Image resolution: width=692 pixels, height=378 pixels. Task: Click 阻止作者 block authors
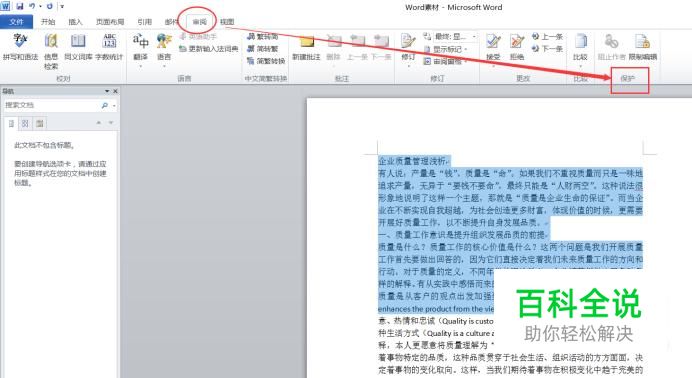tap(611, 47)
